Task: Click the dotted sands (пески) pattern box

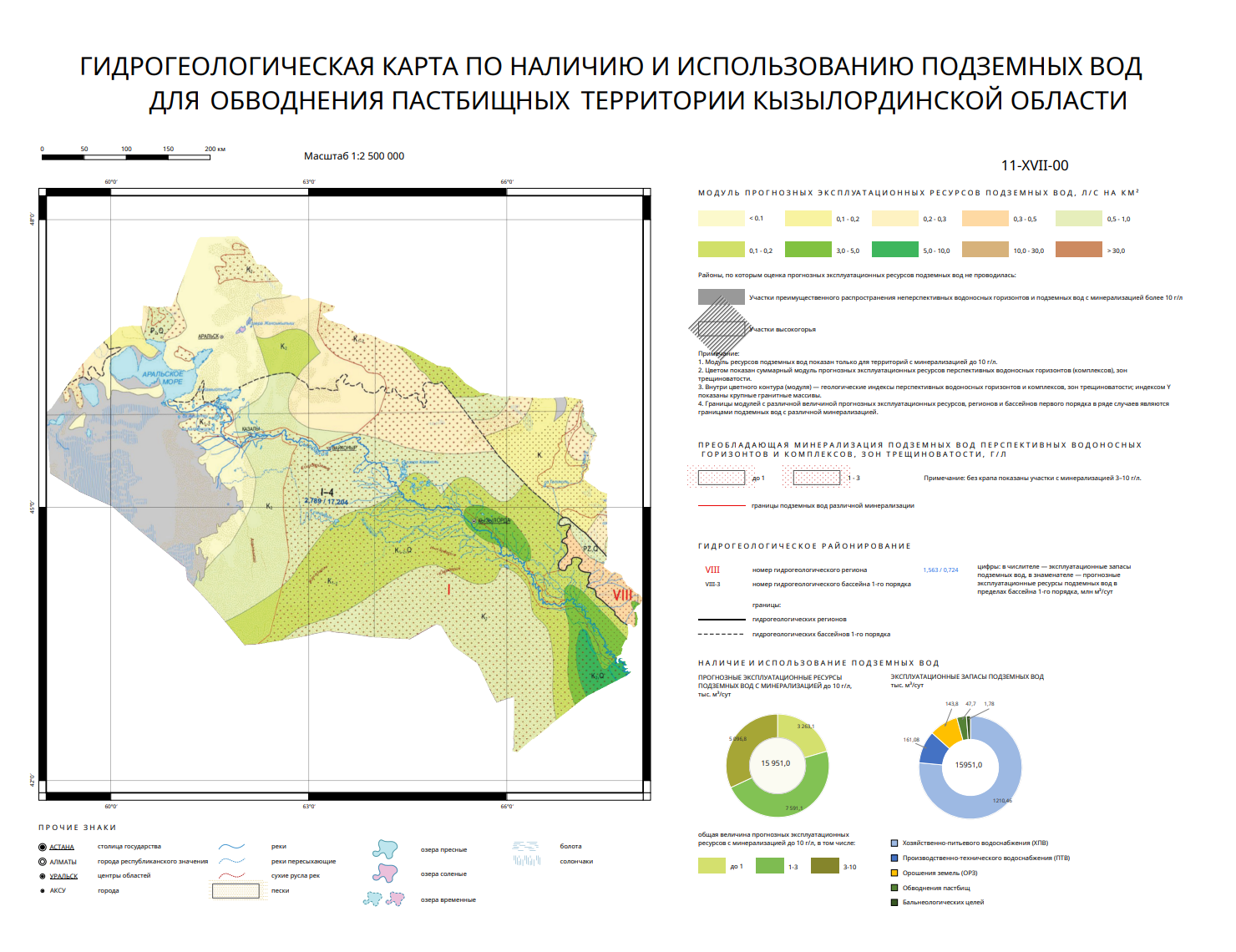Action: pyautogui.click(x=236, y=890)
